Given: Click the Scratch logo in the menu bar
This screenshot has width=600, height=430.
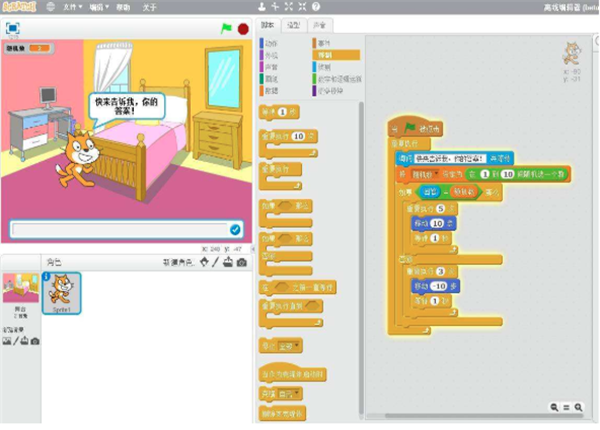Looking at the screenshot, I should click(19, 7).
